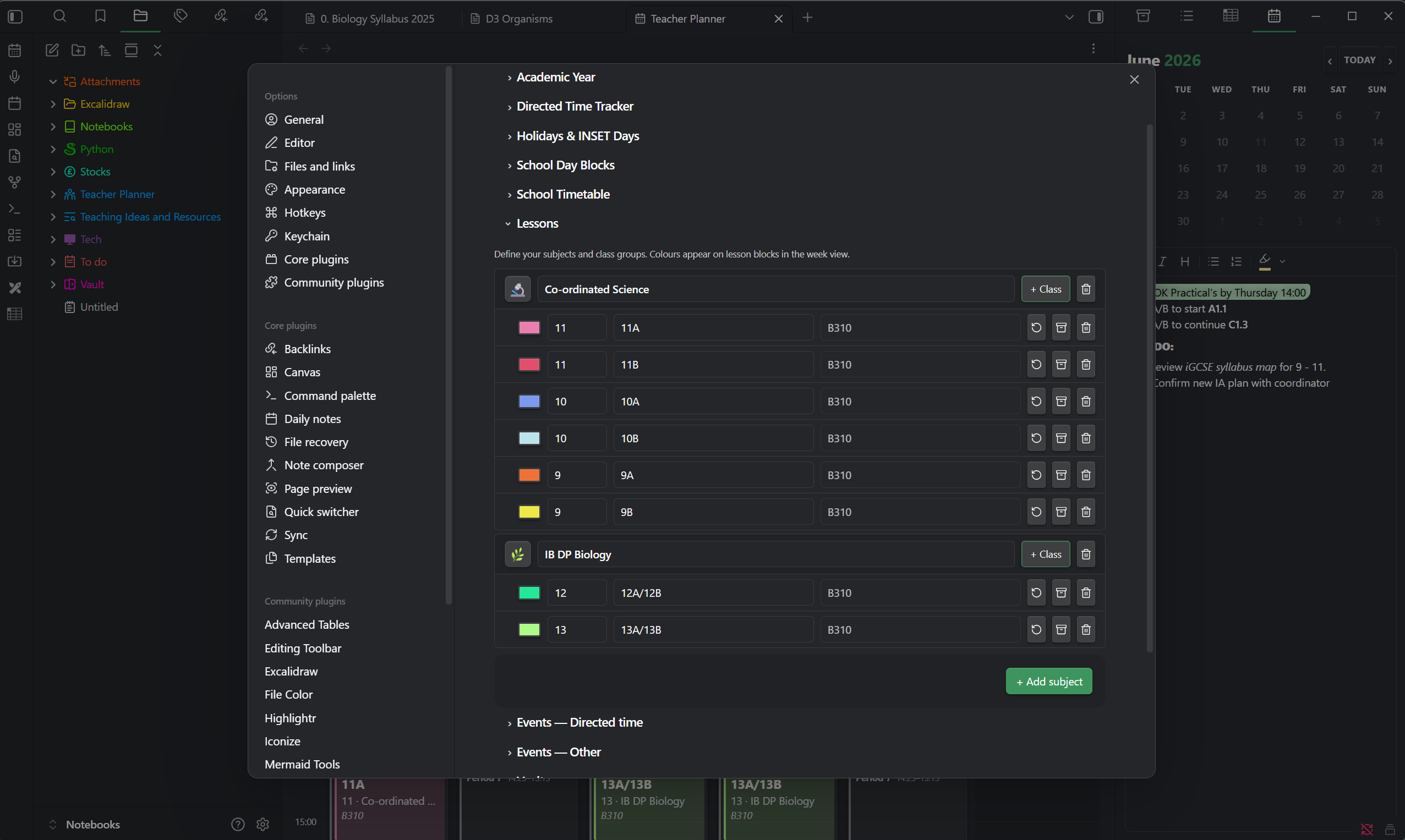Switch to the D3 Organisms tab

pyautogui.click(x=519, y=19)
